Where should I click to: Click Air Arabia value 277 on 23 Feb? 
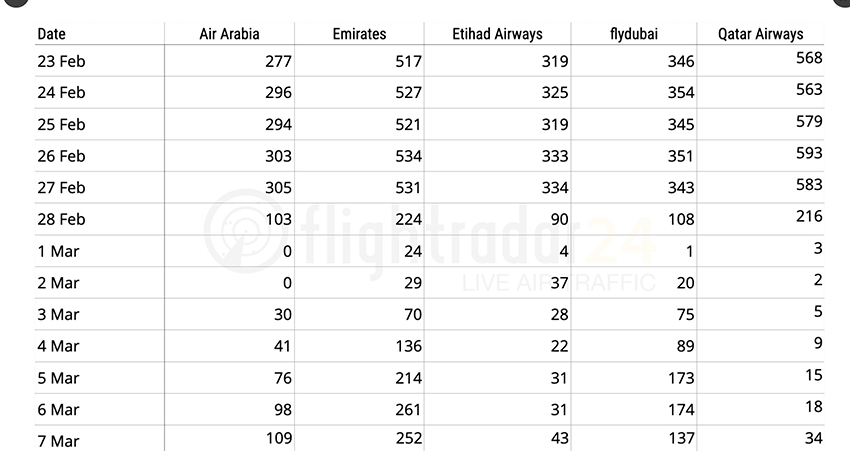(x=277, y=61)
